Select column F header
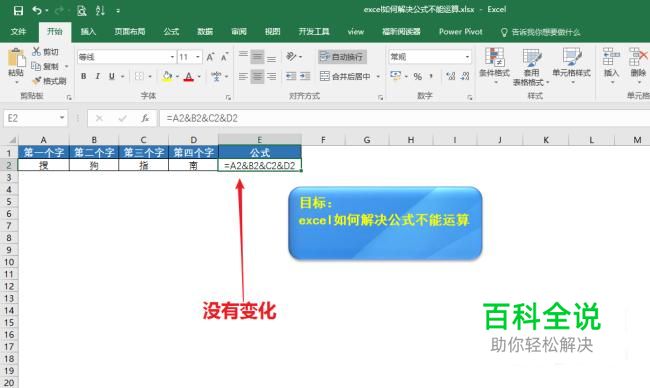The height and width of the screenshot is (388, 650). point(323,140)
